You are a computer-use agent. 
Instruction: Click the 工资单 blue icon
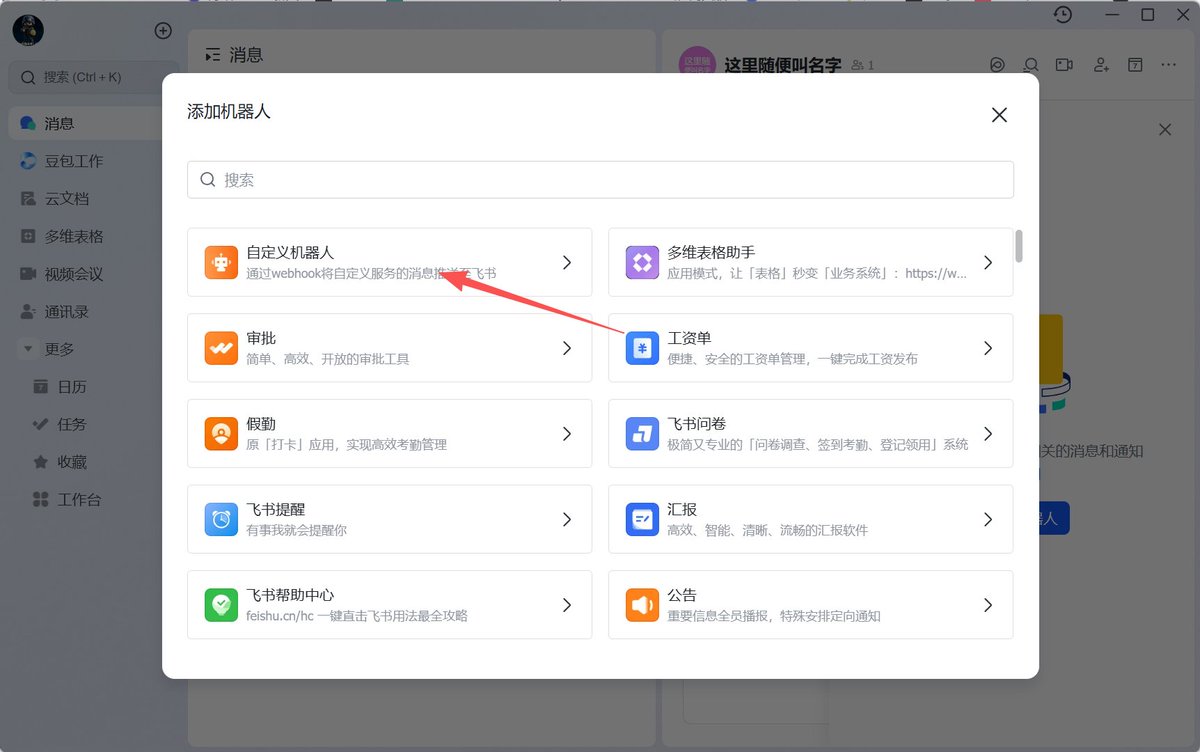642,348
